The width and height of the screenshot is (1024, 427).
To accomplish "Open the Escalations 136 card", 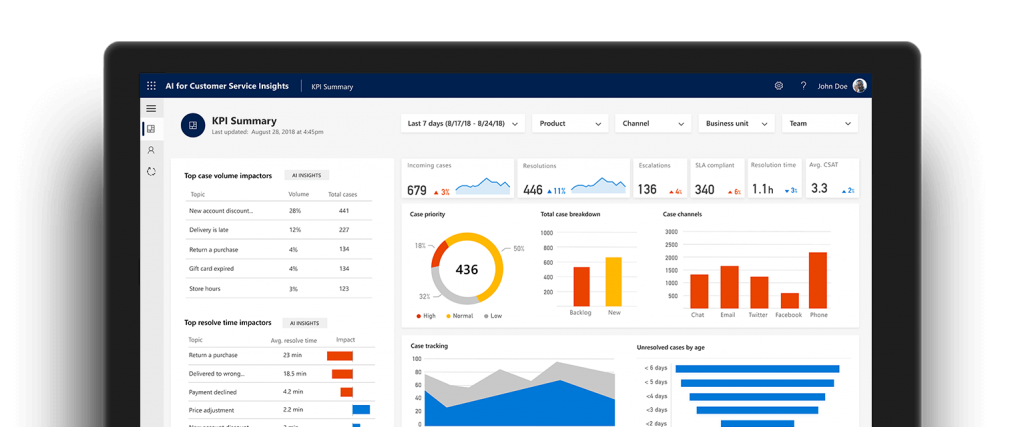I will (660, 178).
